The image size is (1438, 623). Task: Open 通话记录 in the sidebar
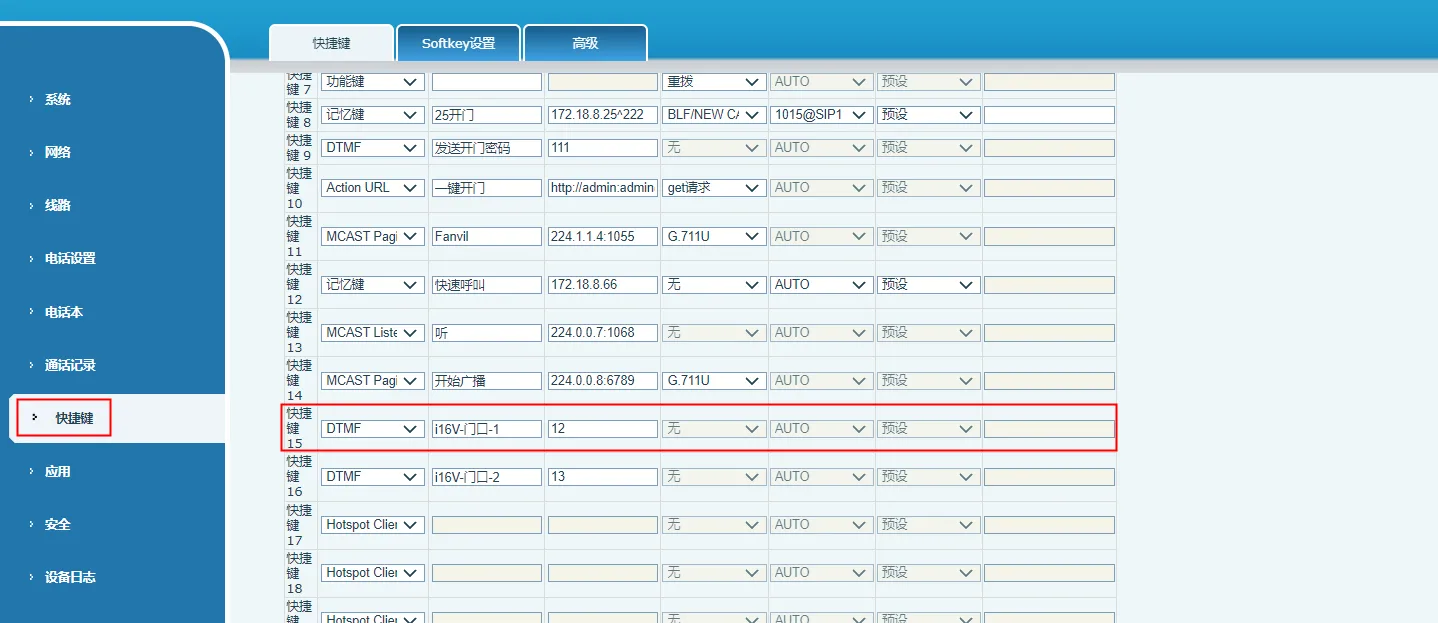[70, 366]
